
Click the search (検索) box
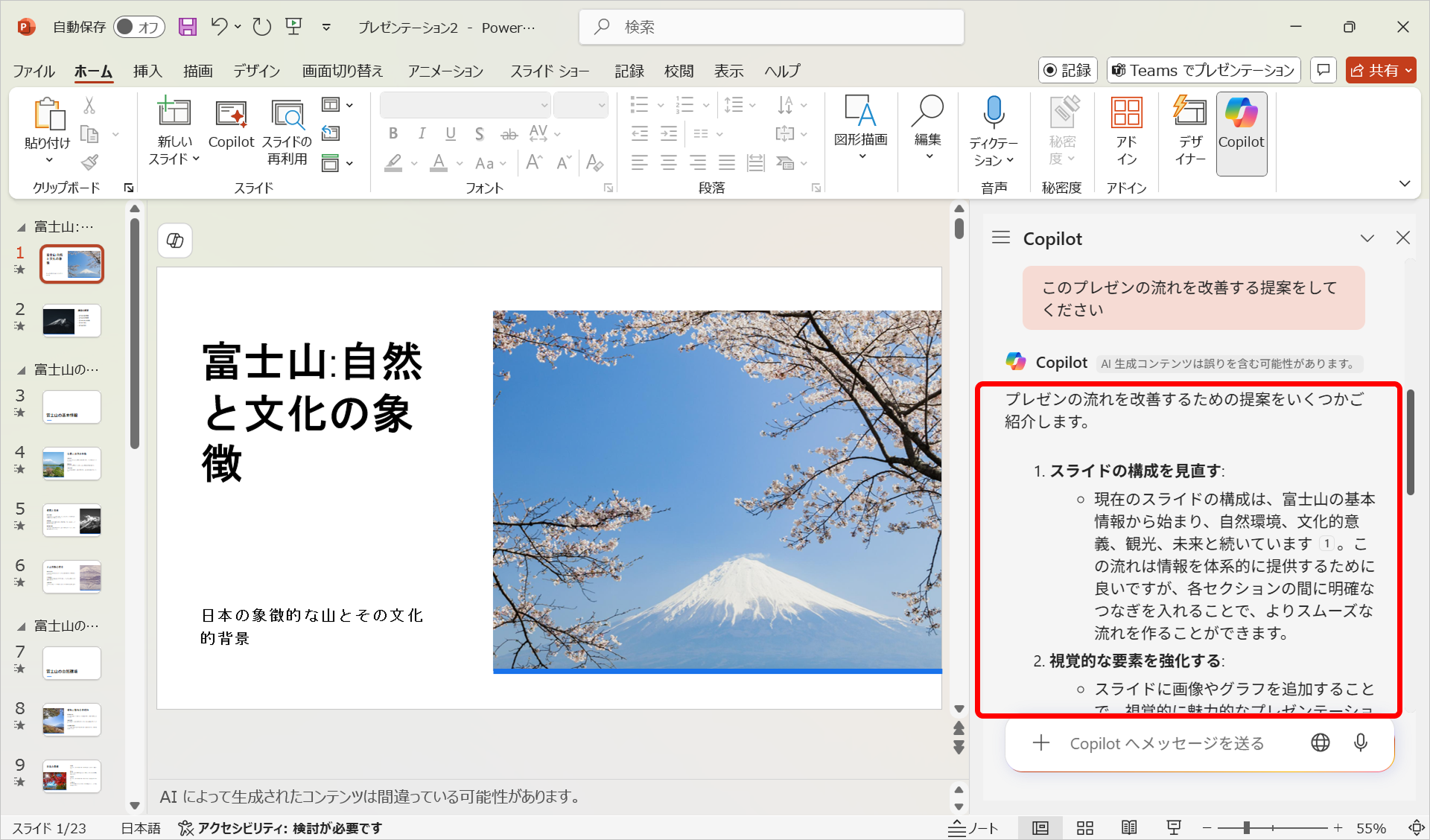772,27
